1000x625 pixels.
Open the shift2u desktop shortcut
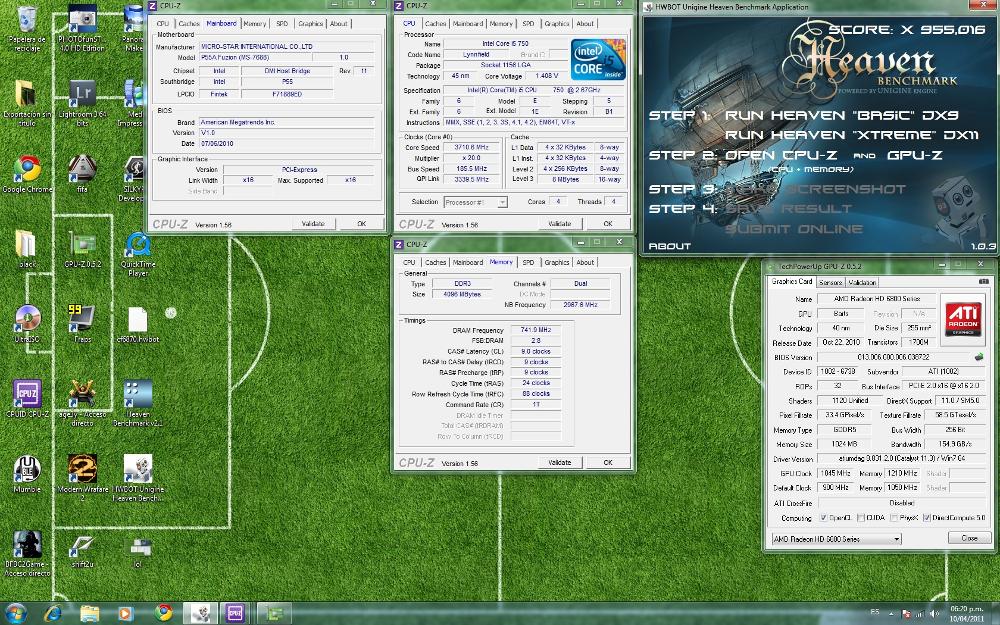pos(82,551)
